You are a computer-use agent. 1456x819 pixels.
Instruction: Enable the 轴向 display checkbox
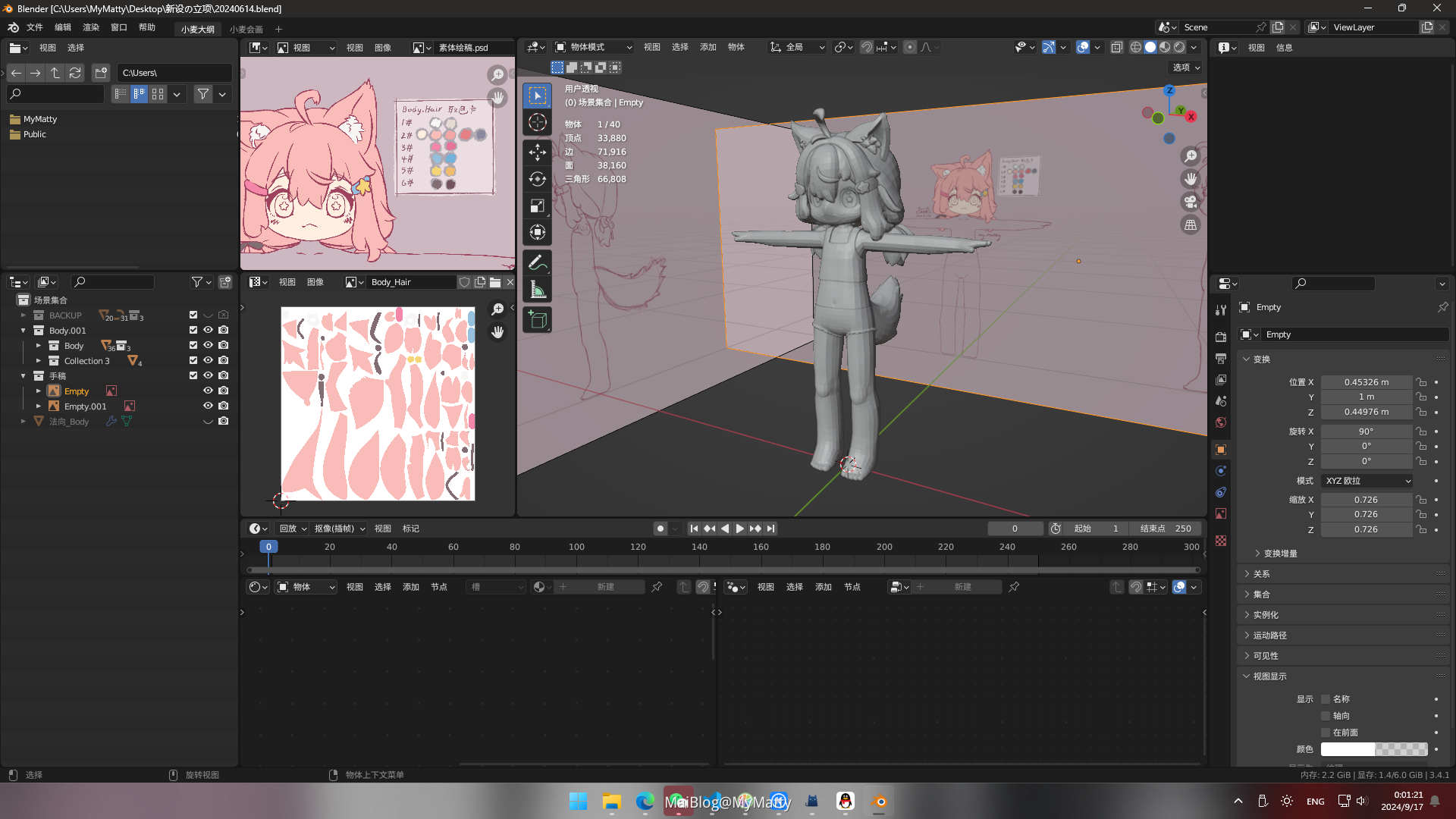[x=1326, y=716]
